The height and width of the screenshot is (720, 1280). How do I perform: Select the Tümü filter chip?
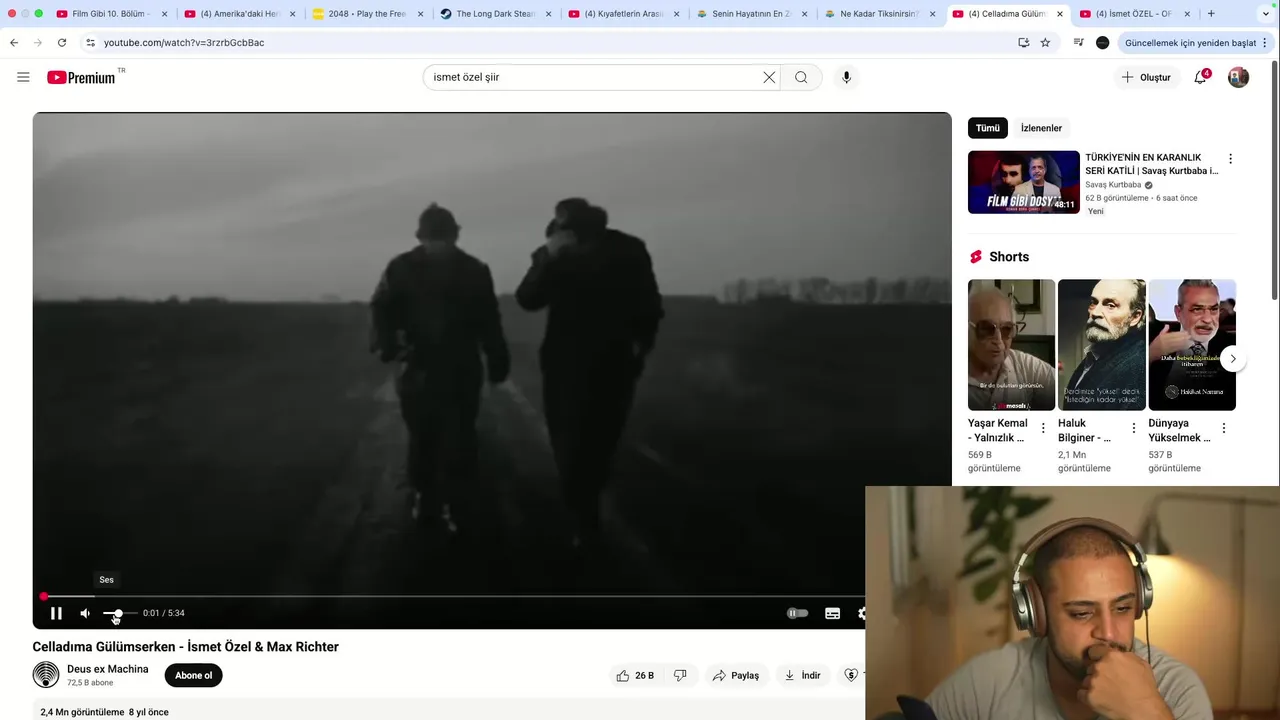(x=987, y=128)
